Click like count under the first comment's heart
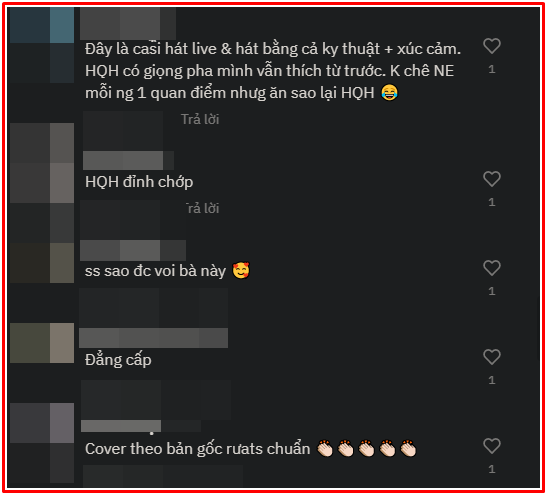The width and height of the screenshot is (547, 495). (x=492, y=69)
